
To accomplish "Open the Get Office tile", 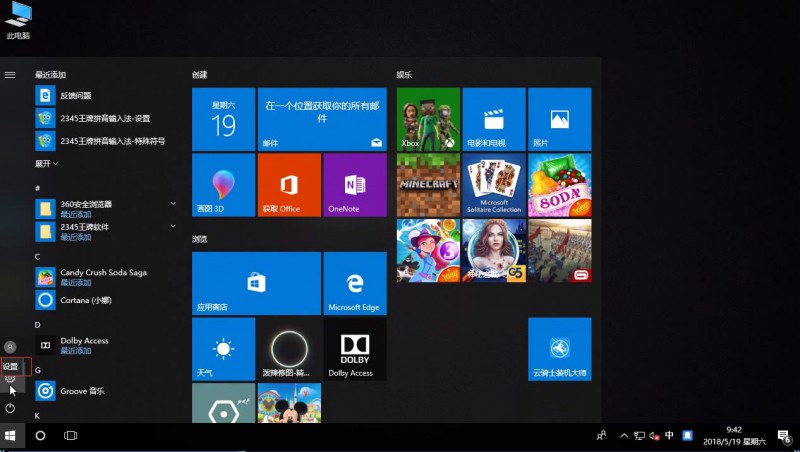I will (289, 185).
